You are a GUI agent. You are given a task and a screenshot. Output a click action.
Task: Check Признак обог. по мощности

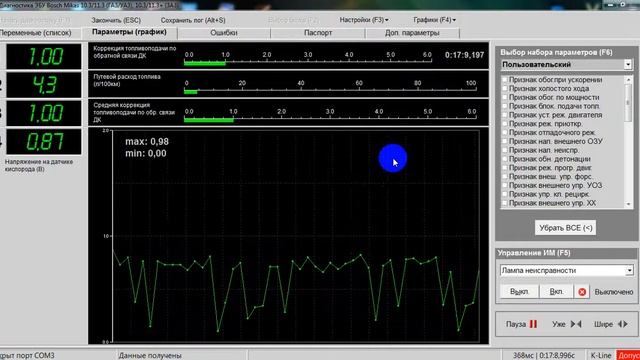505,97
